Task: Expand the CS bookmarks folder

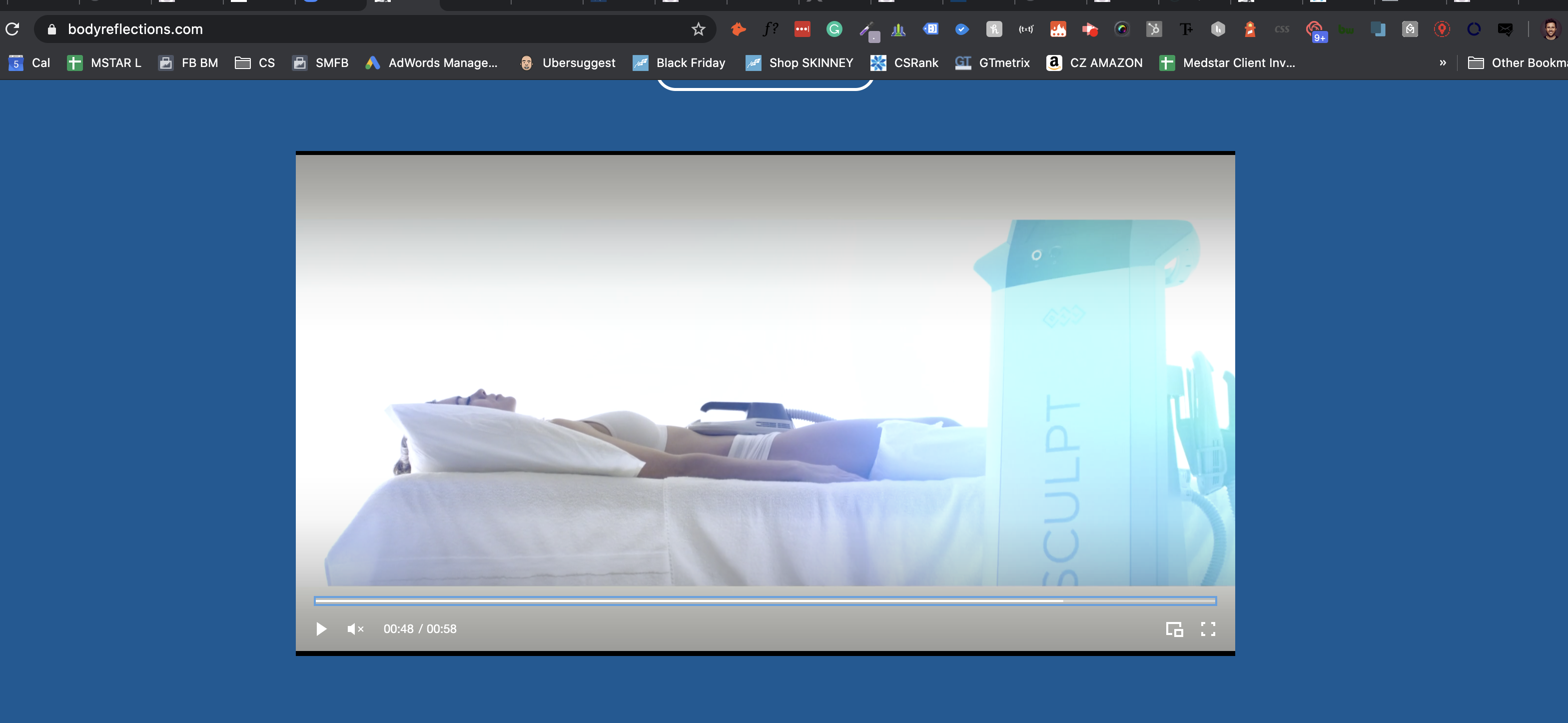Action: click(255, 62)
